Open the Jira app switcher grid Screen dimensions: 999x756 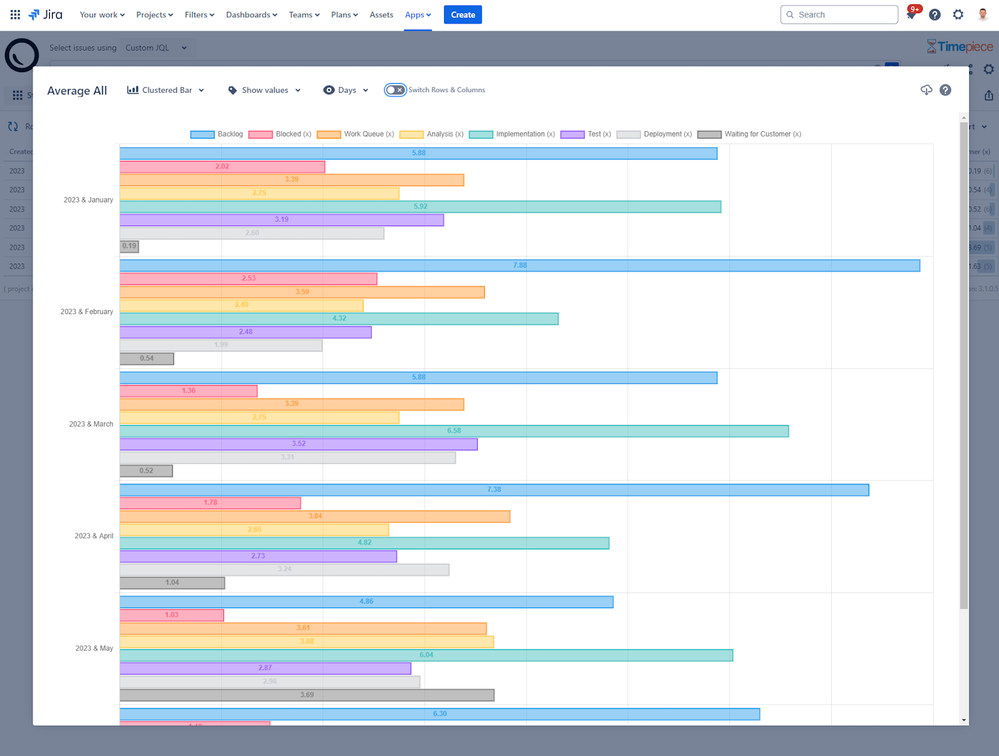15,15
